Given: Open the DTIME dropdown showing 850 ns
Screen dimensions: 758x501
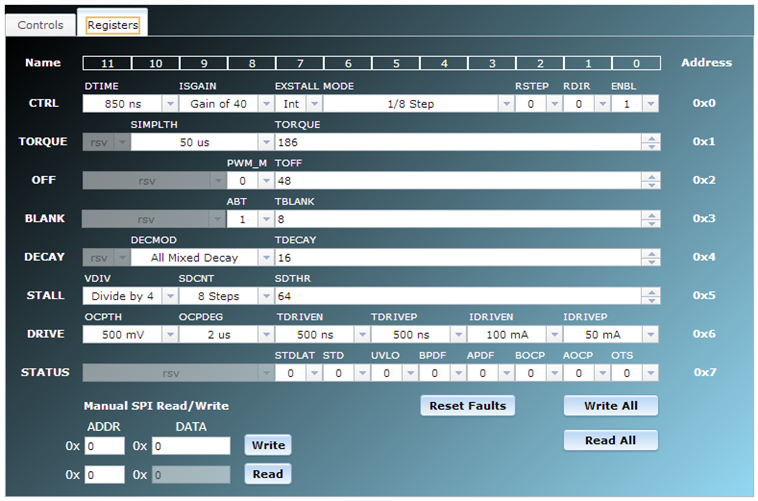Looking at the screenshot, I should coord(130,103).
